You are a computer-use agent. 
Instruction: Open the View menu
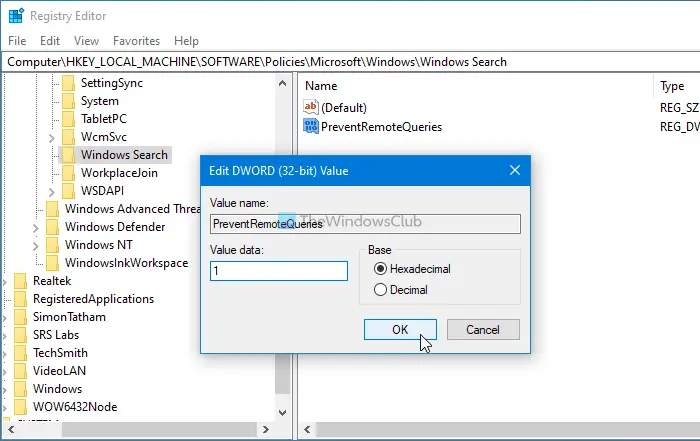pos(87,41)
